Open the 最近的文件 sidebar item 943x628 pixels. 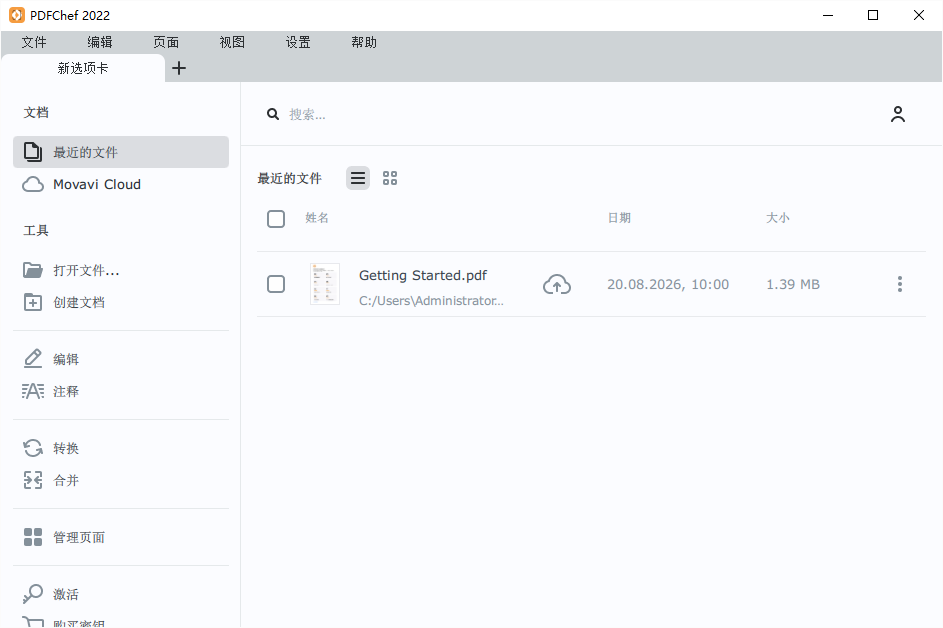121,152
